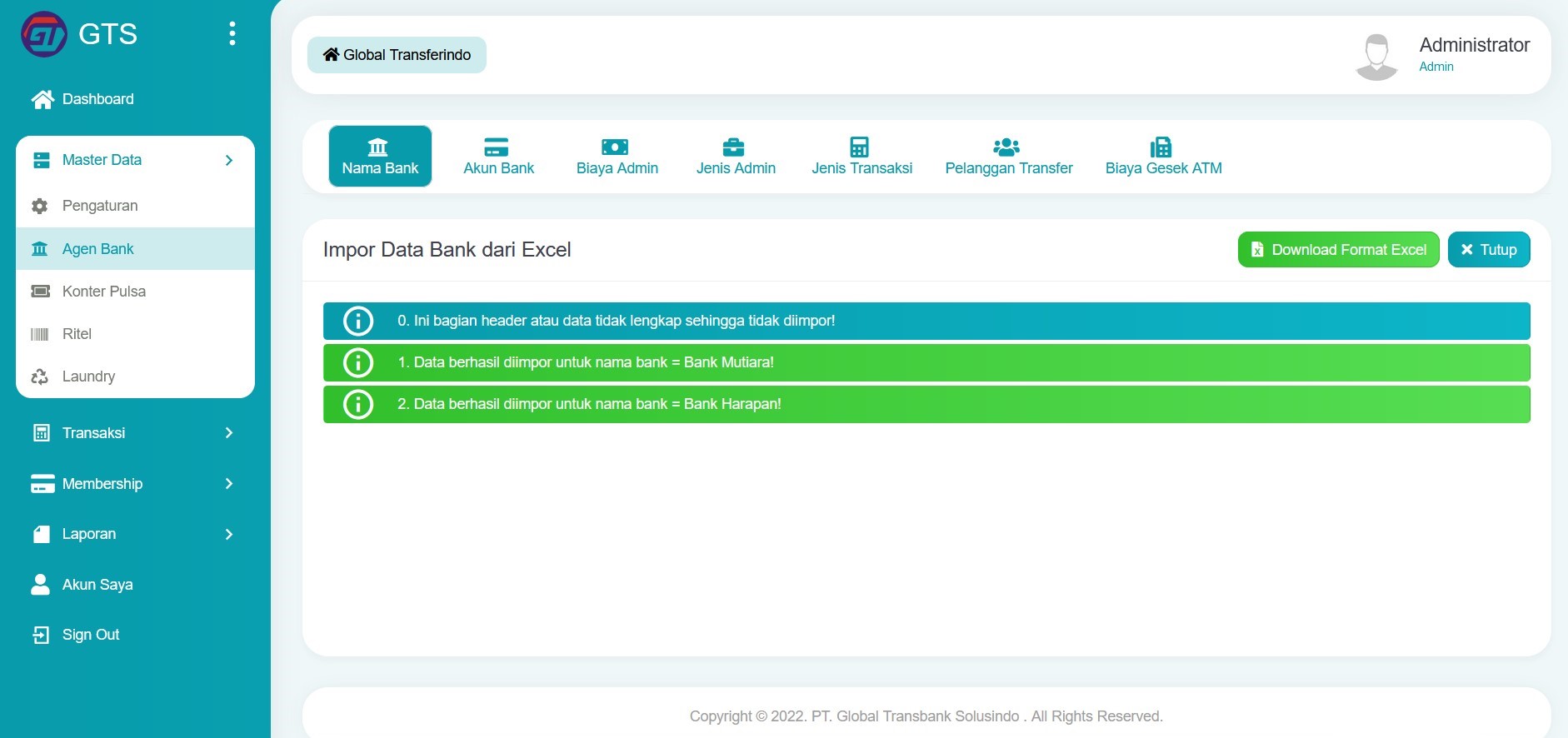Click the Biaya Gesek ATM icon

[1161, 147]
